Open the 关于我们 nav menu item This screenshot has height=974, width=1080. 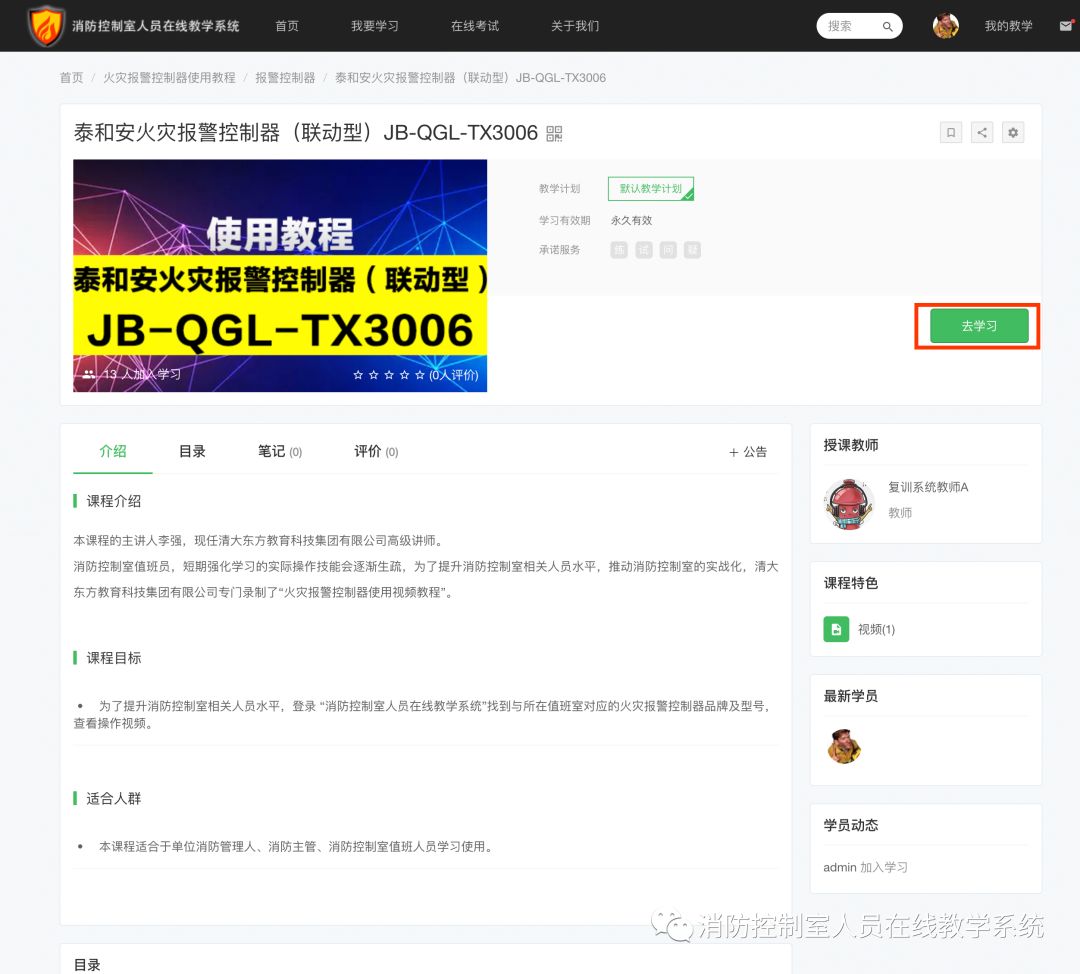575,26
